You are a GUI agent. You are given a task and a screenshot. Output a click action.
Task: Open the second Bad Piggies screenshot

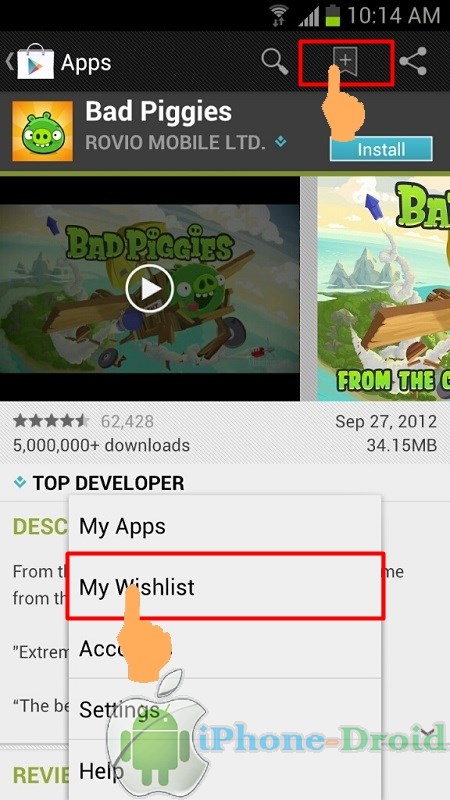pyautogui.click(x=384, y=289)
